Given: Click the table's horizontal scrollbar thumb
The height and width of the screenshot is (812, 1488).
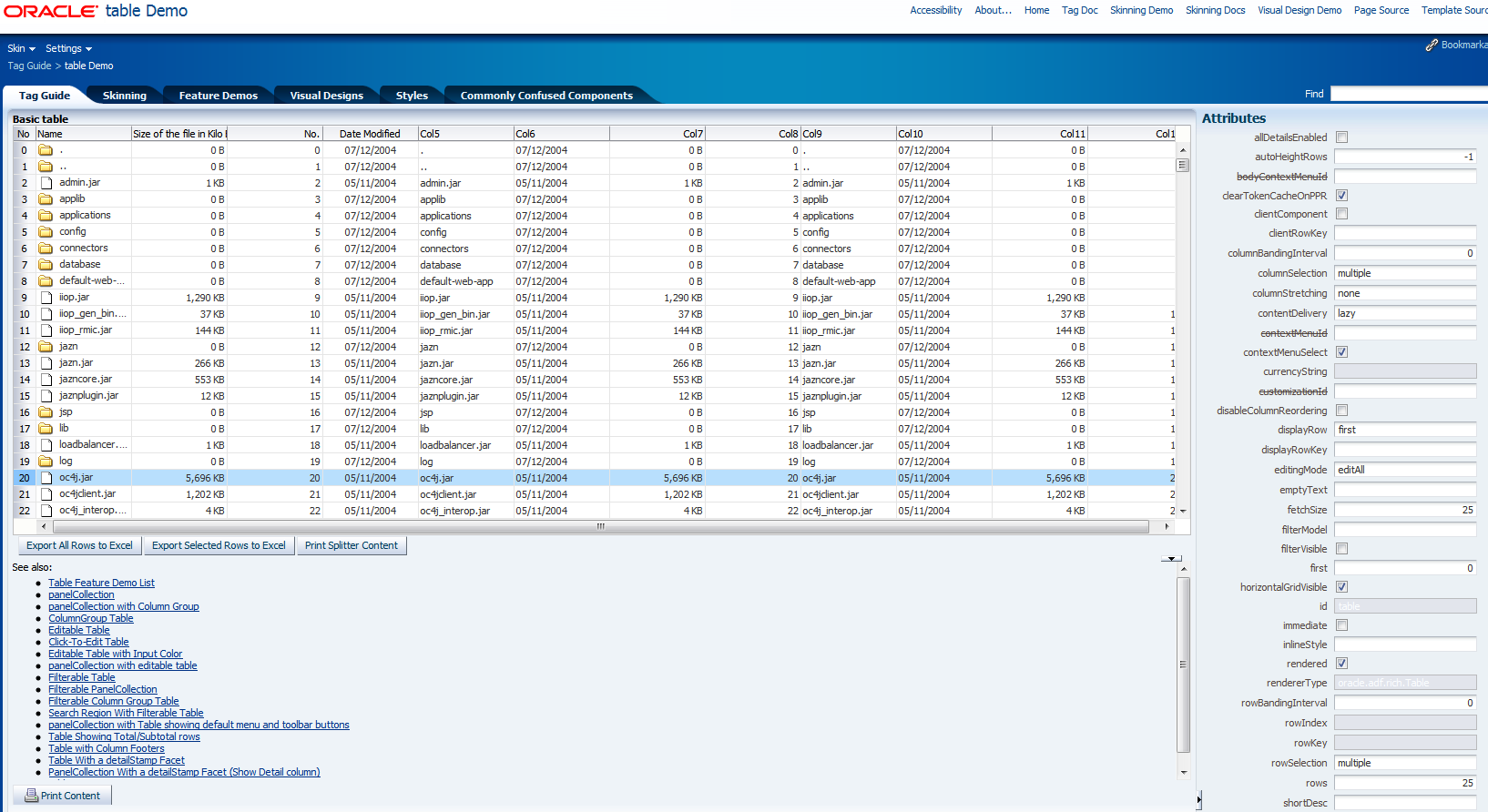Looking at the screenshot, I should pyautogui.click(x=599, y=526).
